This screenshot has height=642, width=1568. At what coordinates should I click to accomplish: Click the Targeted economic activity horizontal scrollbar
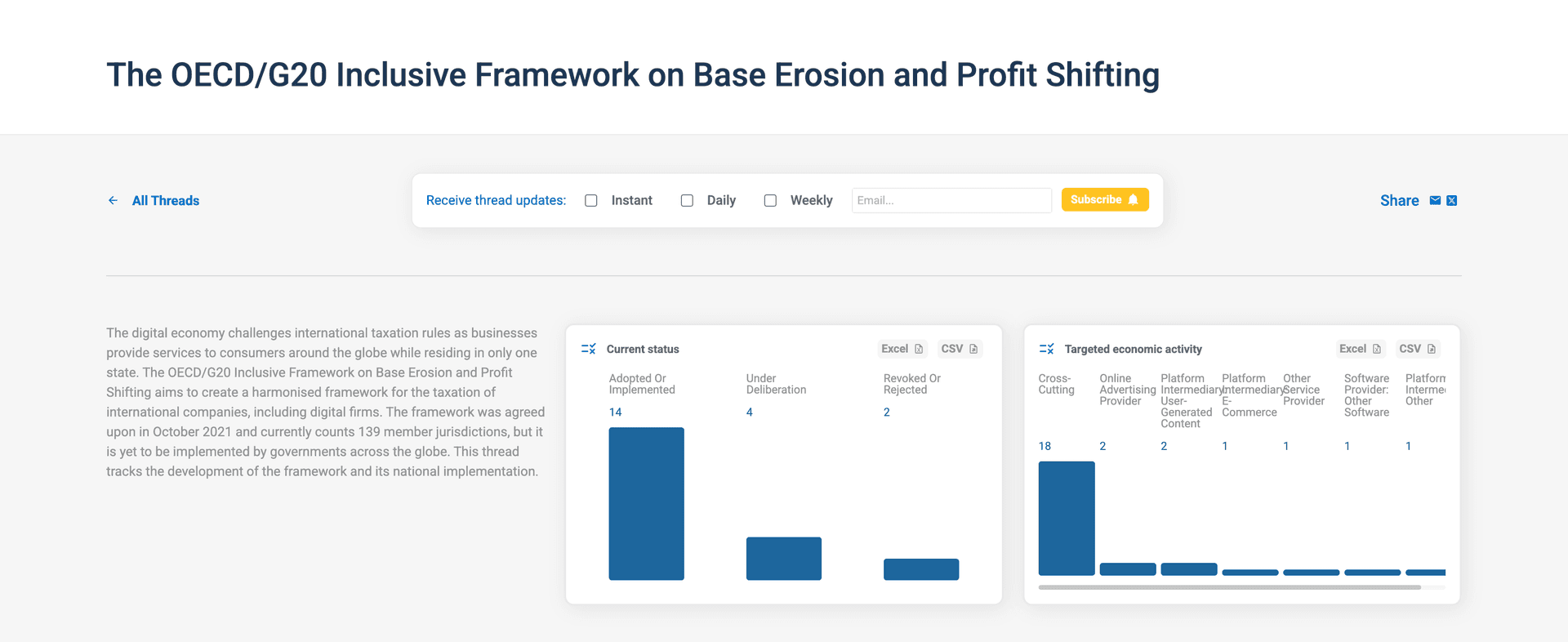coord(1229,586)
